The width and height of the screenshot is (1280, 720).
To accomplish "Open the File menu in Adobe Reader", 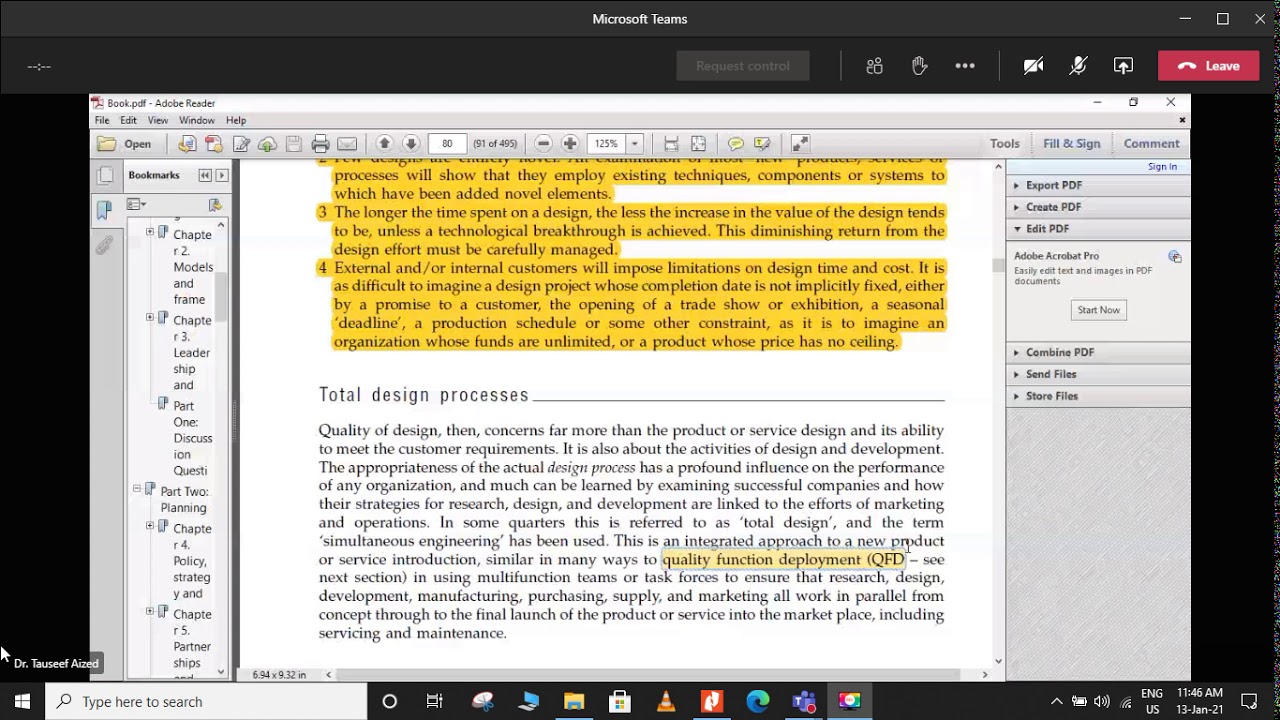I will [102, 120].
